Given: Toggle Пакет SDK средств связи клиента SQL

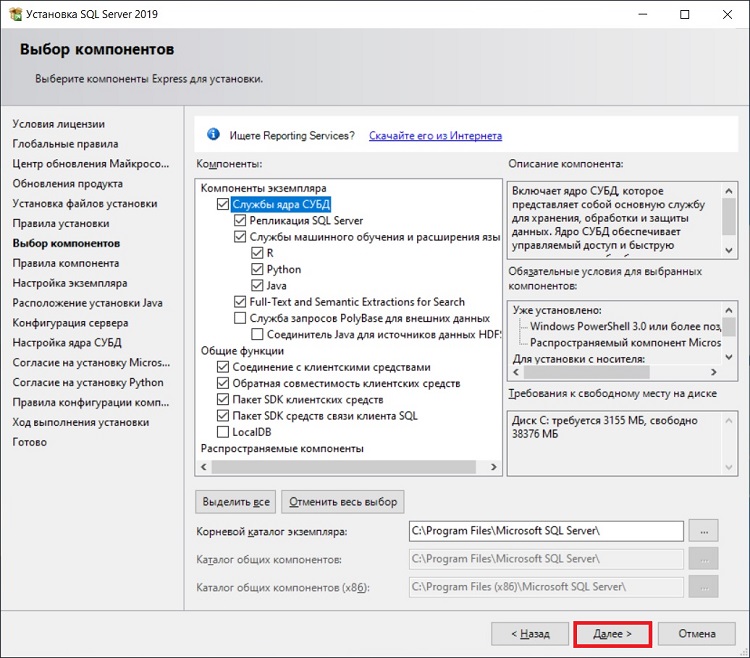Looking at the screenshot, I should tap(223, 416).
